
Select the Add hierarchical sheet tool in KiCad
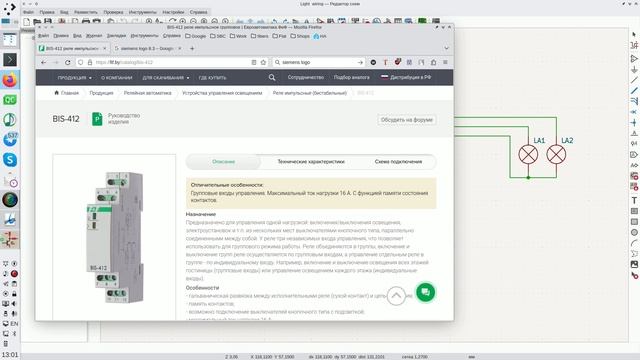click(634, 176)
